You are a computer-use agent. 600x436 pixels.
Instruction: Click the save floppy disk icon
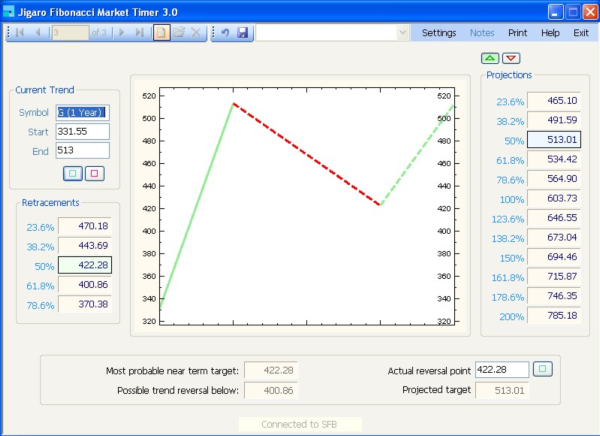tap(242, 33)
